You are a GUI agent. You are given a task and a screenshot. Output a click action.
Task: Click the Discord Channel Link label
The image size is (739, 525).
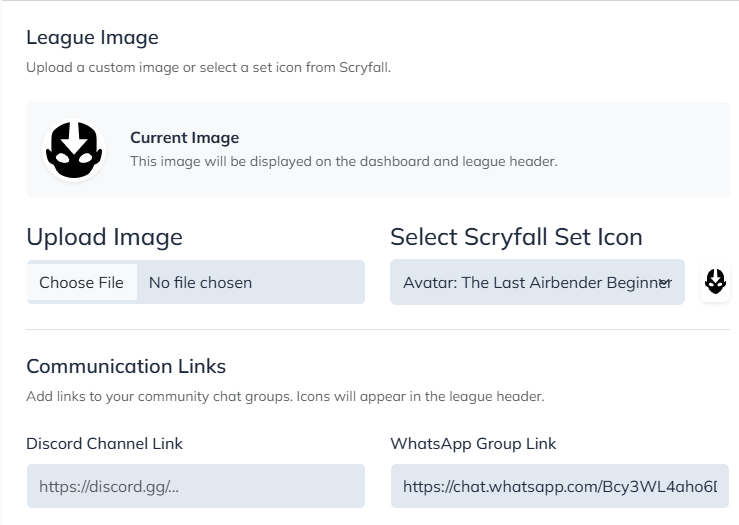click(x=105, y=443)
